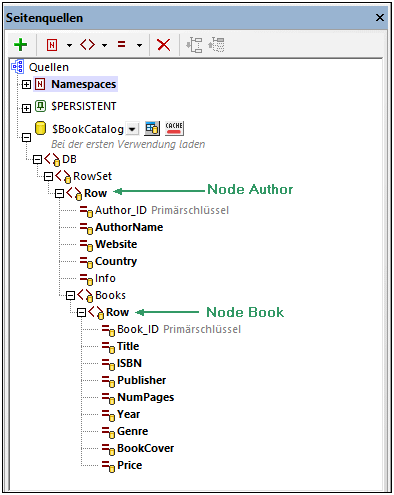Close the Seitenquellen panel
The image size is (394, 495).
click(x=380, y=18)
